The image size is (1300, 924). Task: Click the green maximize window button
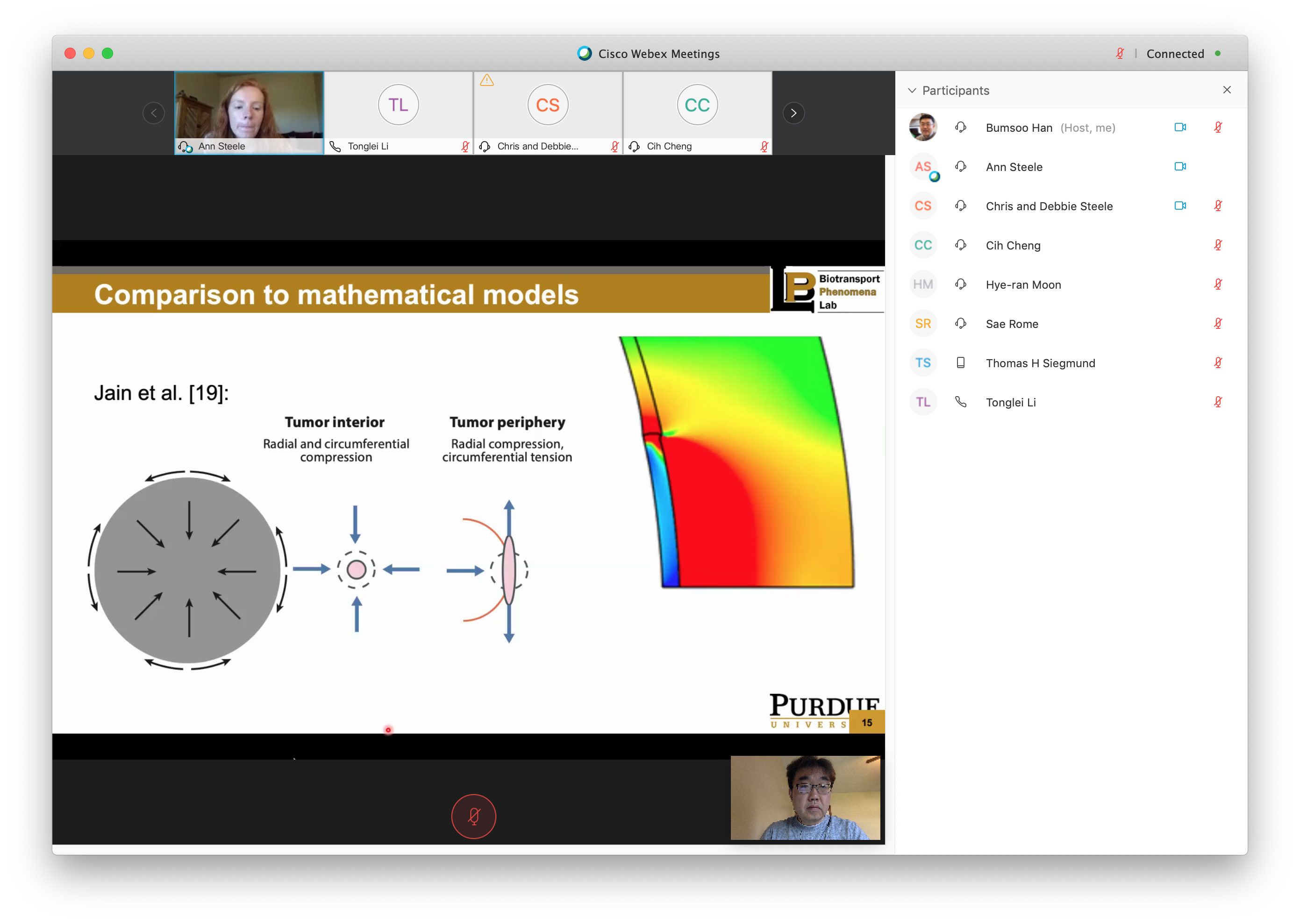coord(107,53)
